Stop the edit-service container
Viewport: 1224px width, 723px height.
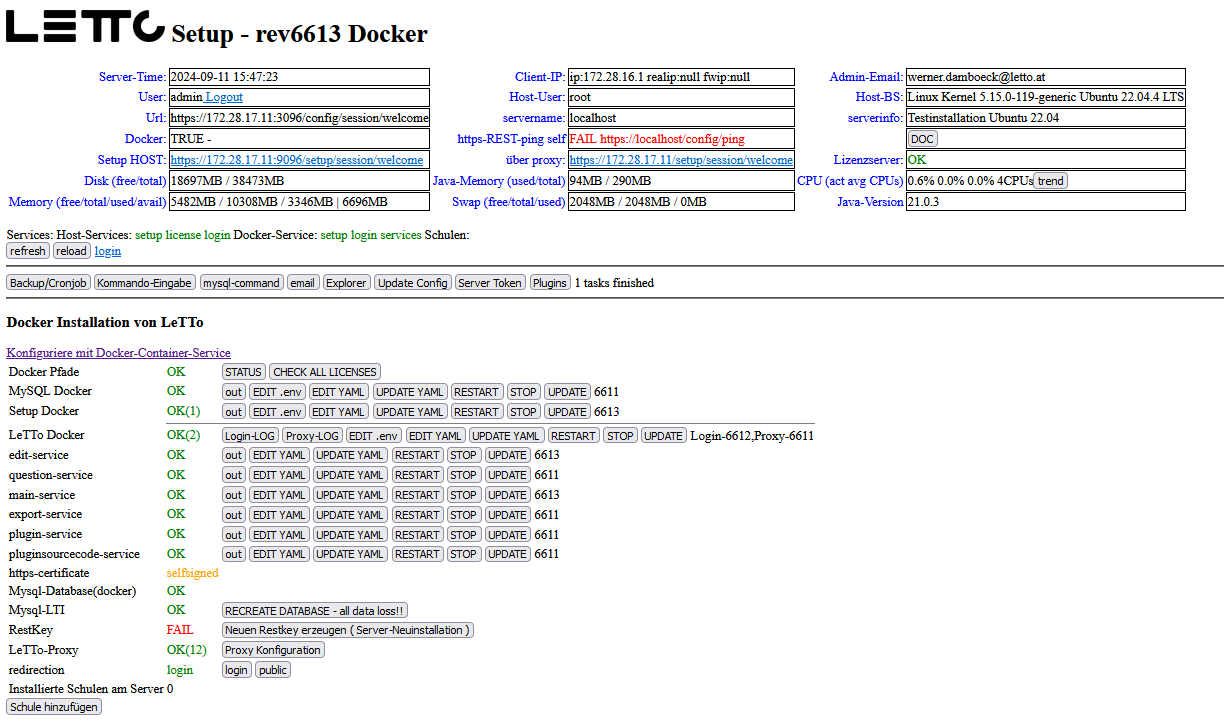point(463,455)
